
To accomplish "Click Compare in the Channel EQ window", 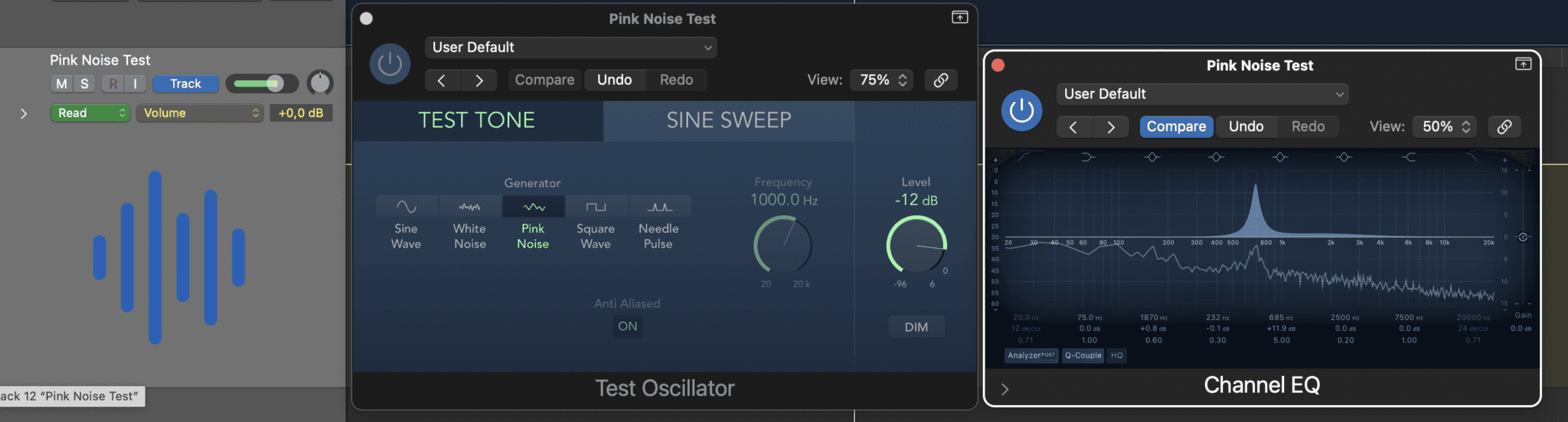I will (x=1175, y=126).
